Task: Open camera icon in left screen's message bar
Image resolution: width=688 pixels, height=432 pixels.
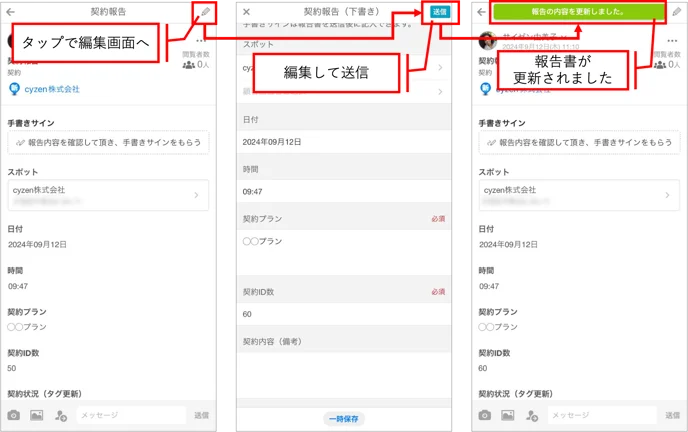Action: coord(14,415)
